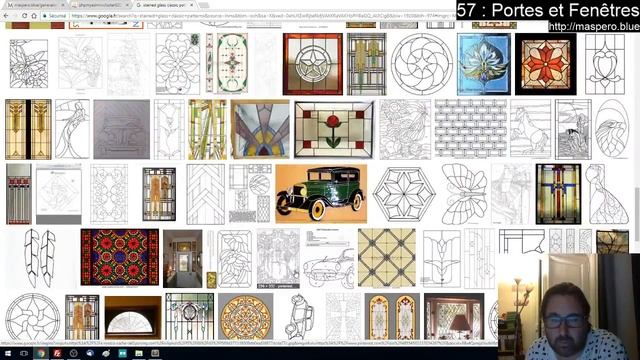Switch to the Gmail tab
Image resolution: width=640 pixels, height=360 pixels.
33,5
